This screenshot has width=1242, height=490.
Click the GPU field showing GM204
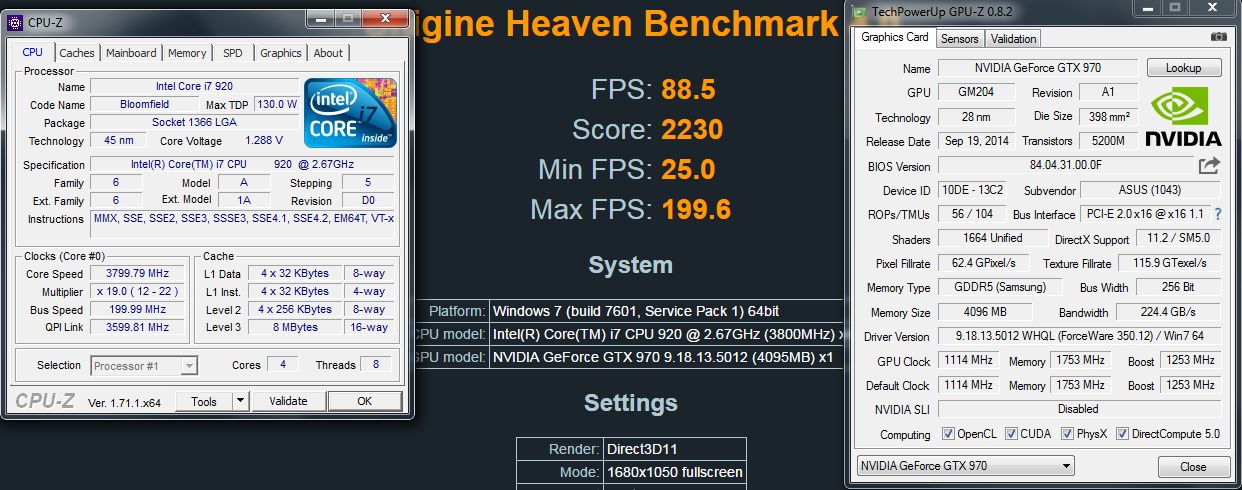click(976, 92)
